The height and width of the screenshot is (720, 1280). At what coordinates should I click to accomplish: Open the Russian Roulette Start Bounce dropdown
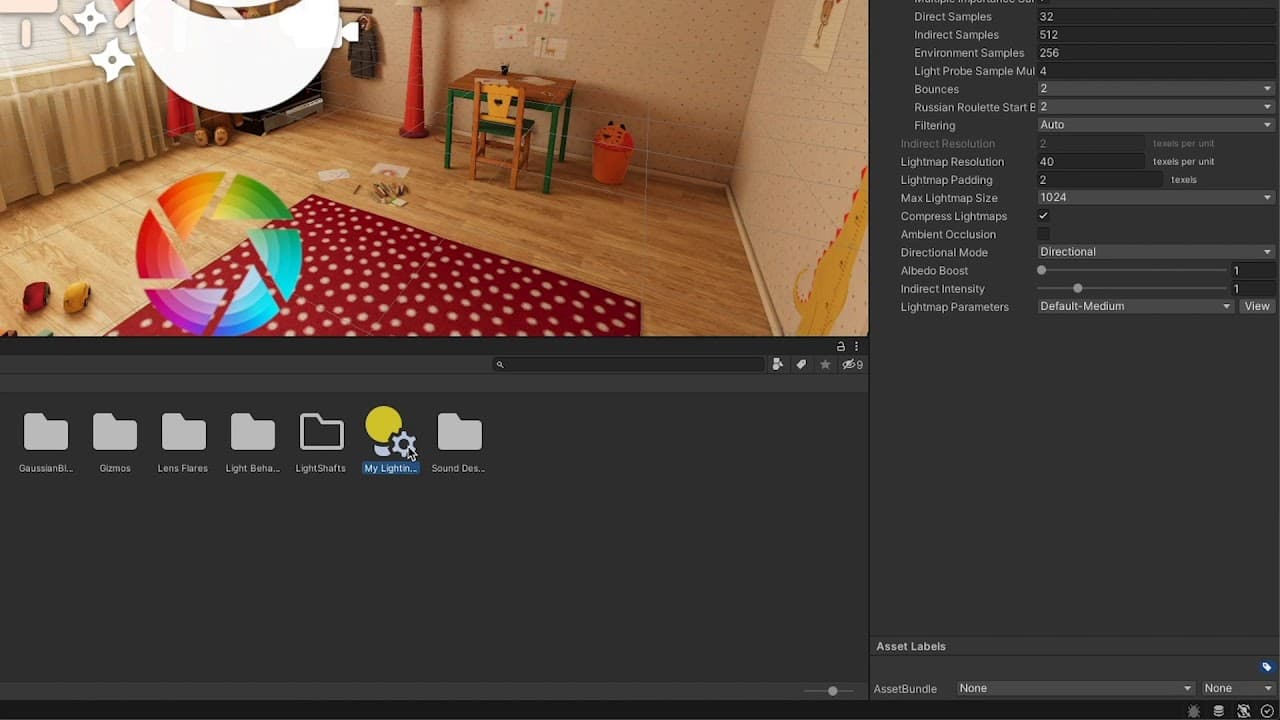pyautogui.click(x=1156, y=107)
